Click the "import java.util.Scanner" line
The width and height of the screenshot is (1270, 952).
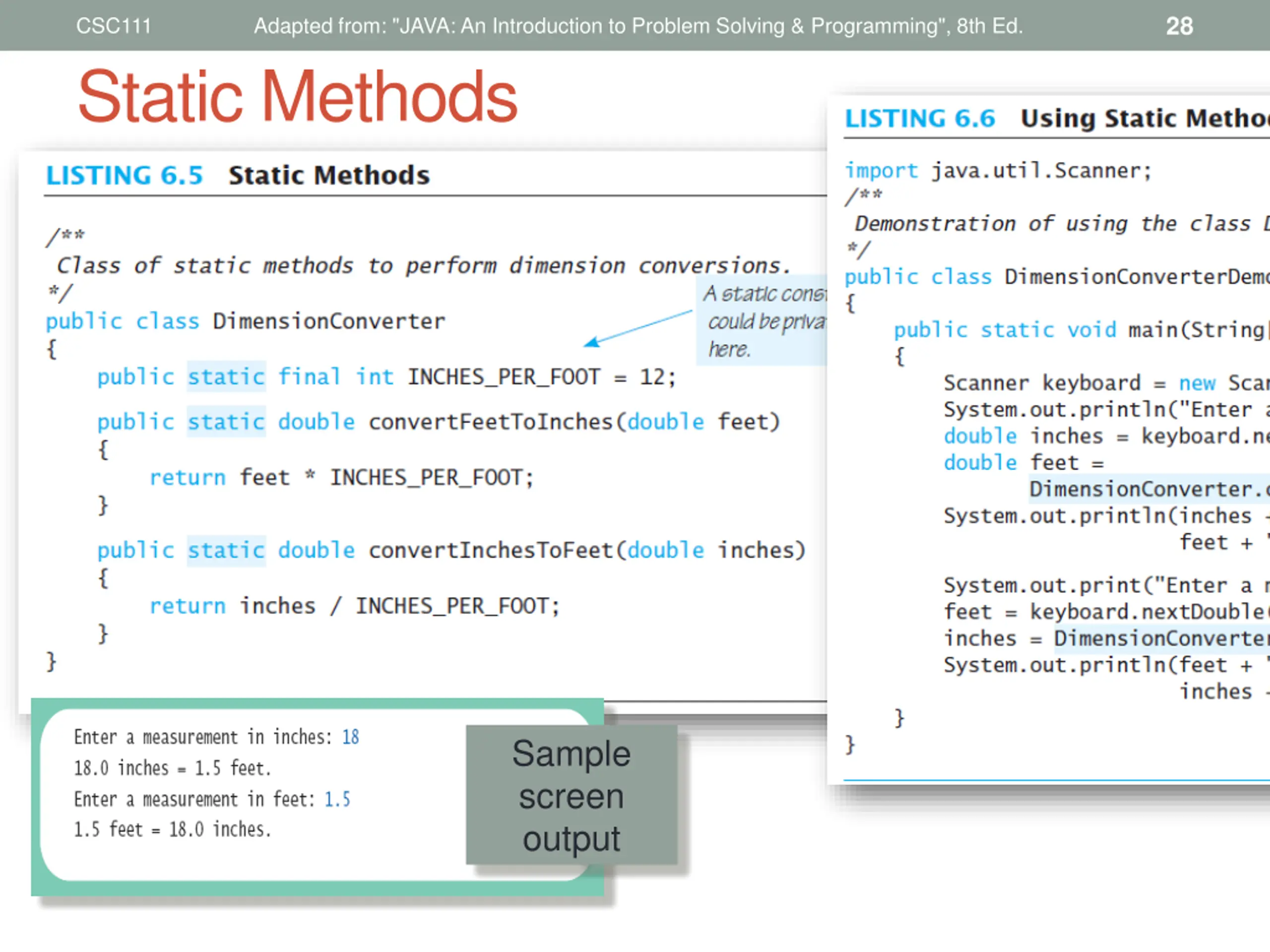coord(999,171)
